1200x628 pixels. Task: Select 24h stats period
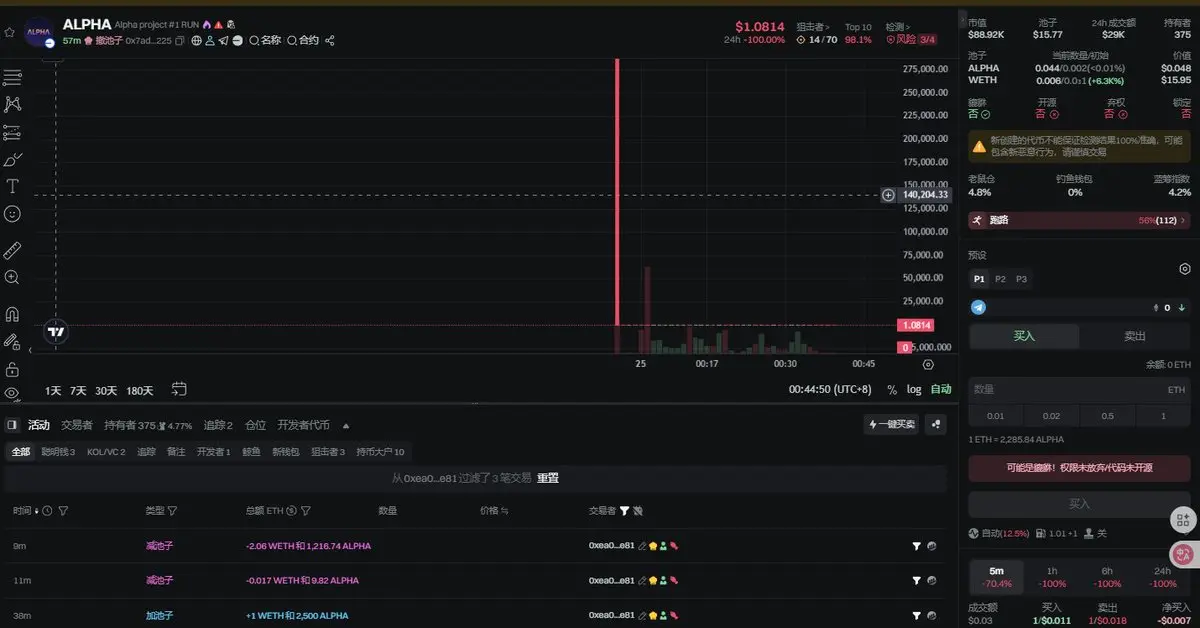point(1162,576)
